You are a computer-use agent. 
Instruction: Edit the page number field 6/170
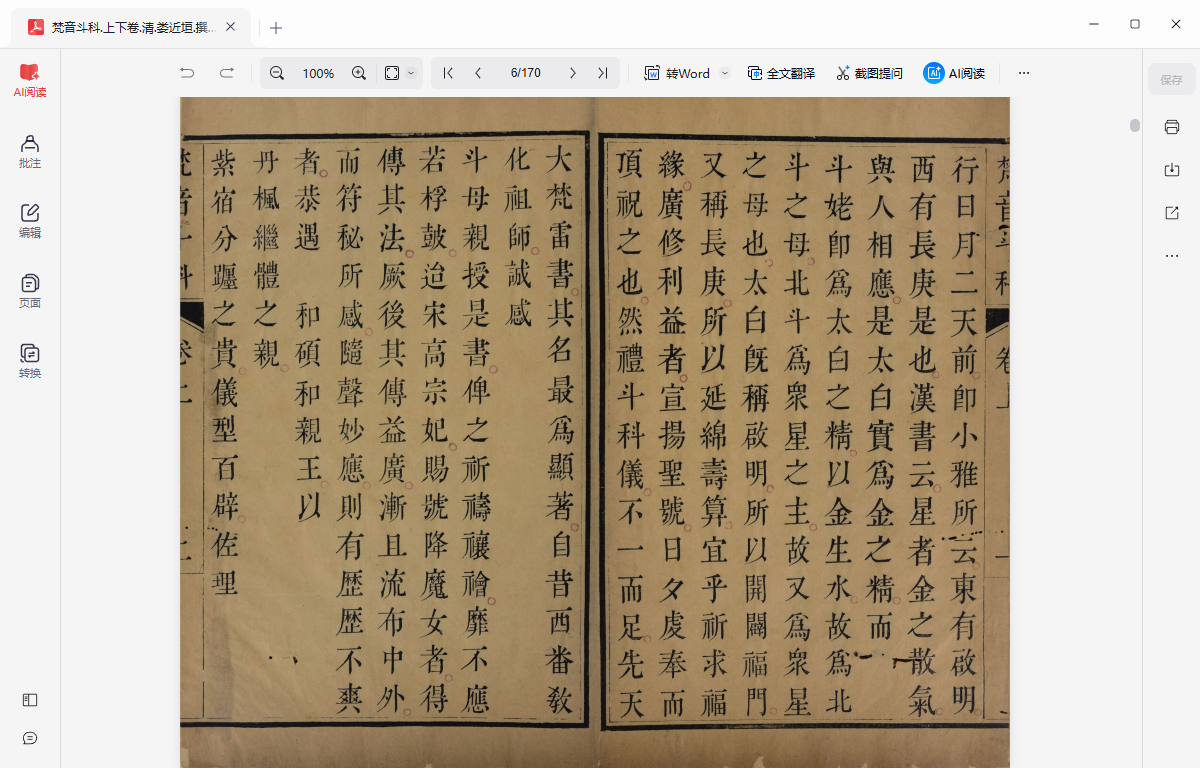pyautogui.click(x=525, y=73)
